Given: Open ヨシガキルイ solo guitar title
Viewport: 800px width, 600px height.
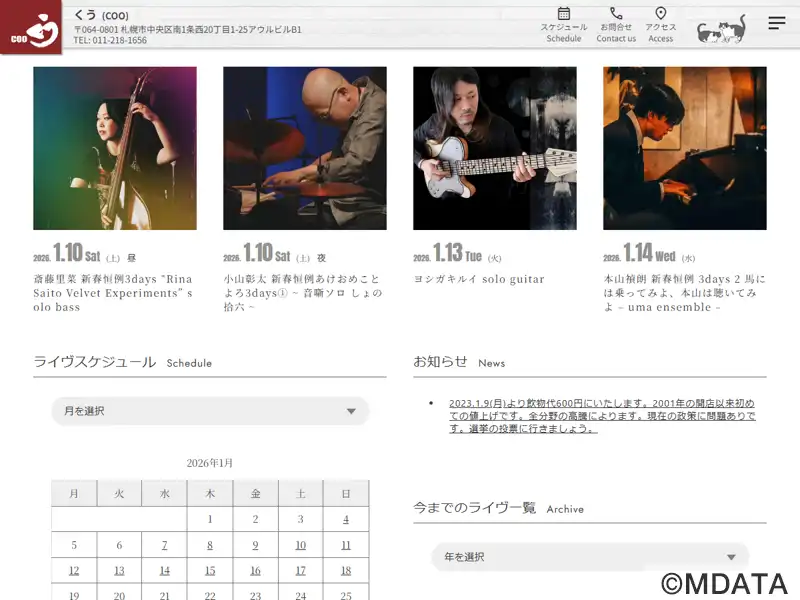Looking at the screenshot, I should click(x=479, y=279).
